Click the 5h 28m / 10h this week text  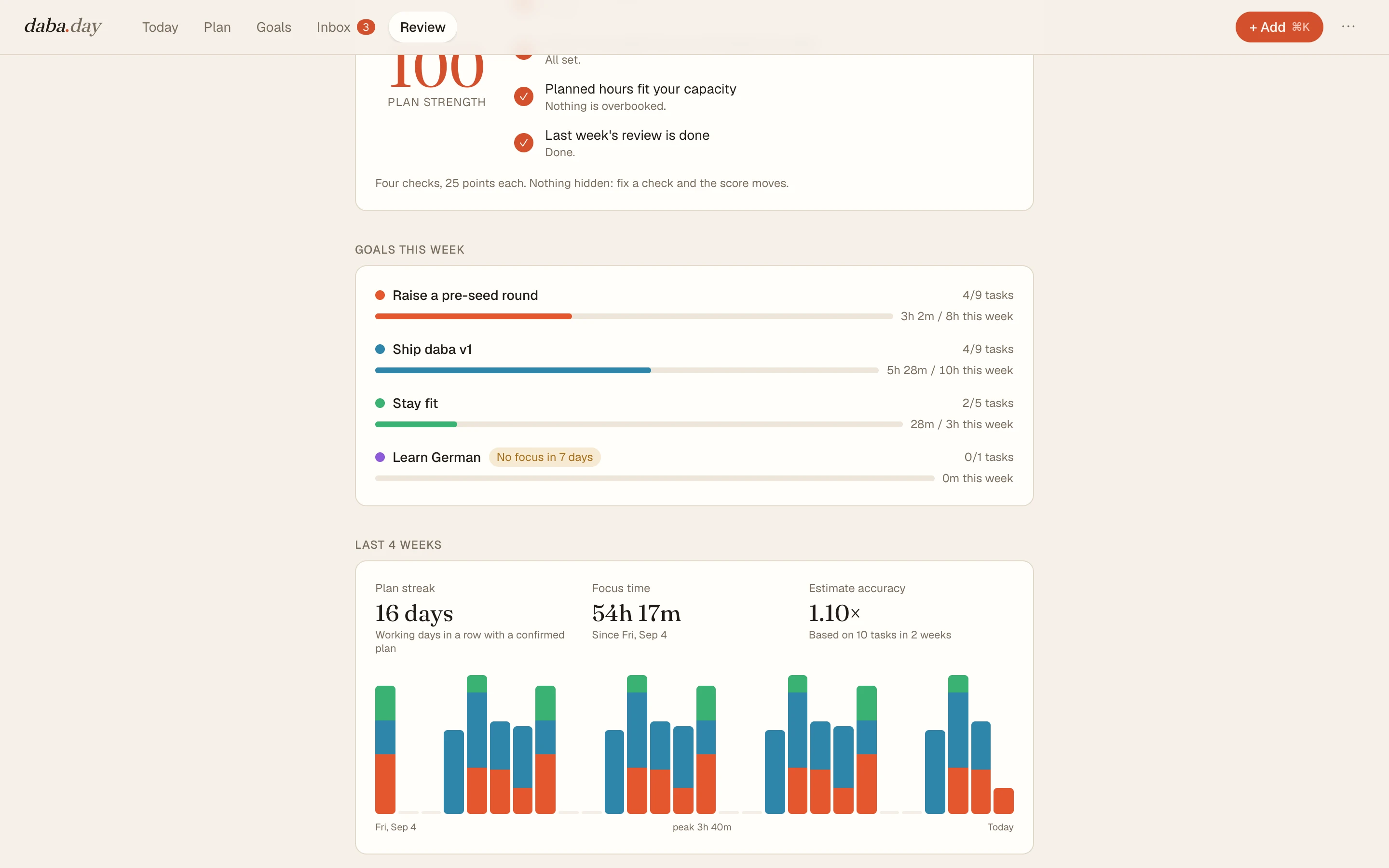(949, 370)
